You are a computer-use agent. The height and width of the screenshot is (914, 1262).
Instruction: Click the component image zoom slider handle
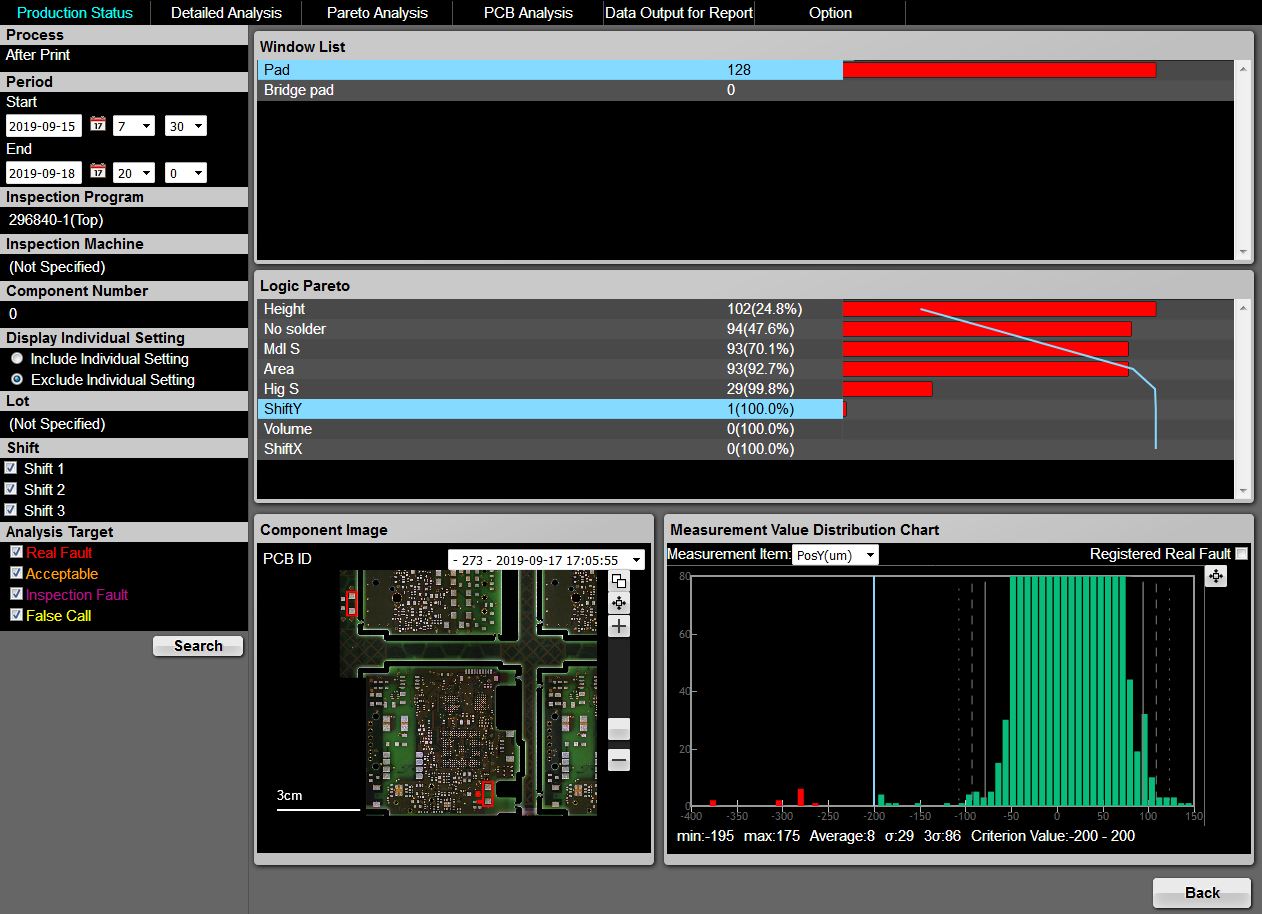[x=619, y=729]
